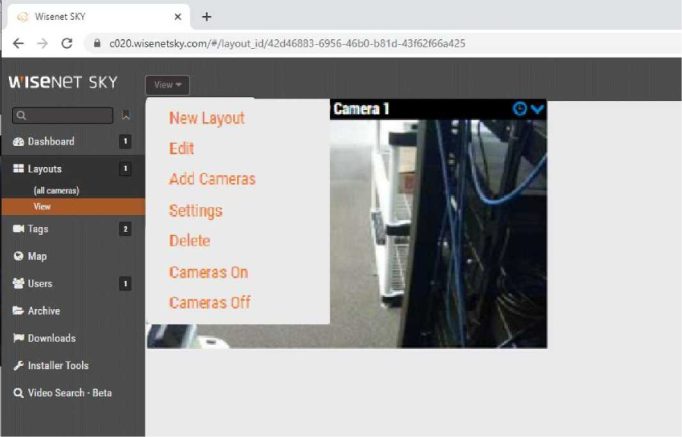Image resolution: width=682 pixels, height=437 pixels.
Task: Click the Dashboard gauge icon in sidebar
Action: (18, 142)
